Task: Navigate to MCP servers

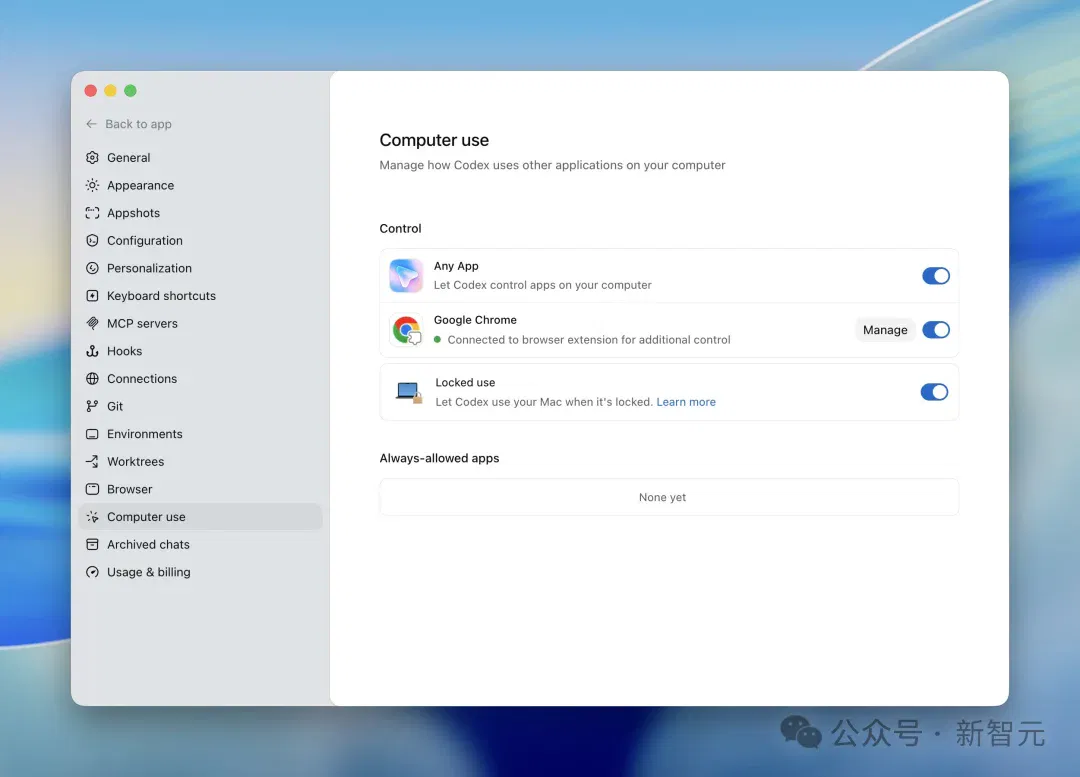Action: pyautogui.click(x=200, y=323)
